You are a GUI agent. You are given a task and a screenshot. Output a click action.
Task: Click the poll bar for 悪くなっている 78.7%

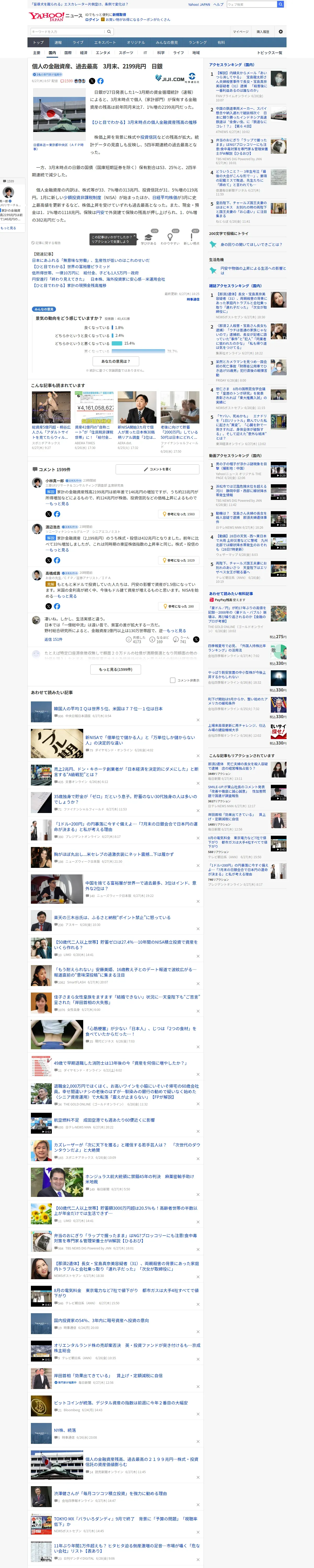tap(138, 351)
